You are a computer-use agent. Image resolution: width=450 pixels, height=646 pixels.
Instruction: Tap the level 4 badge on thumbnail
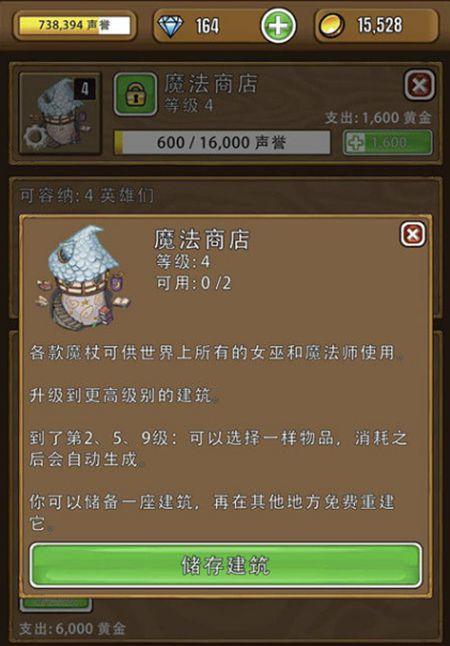tap(84, 89)
